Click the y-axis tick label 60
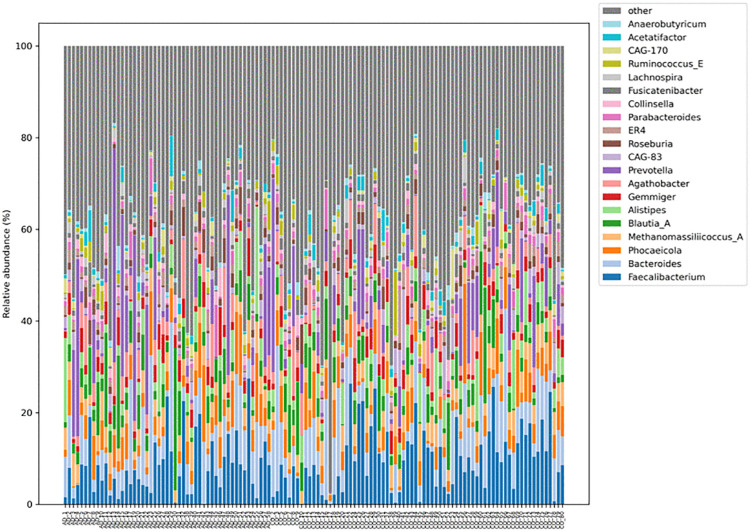Image resolution: width=751 pixels, height=532 pixels. pos(27,229)
